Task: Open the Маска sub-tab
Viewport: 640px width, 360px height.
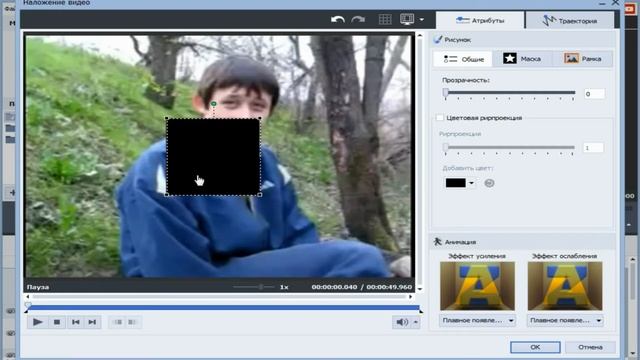Action: click(x=522, y=59)
